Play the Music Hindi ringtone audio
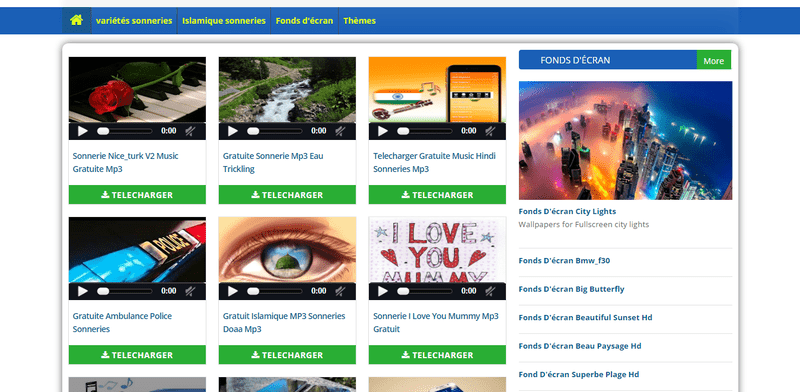 tap(383, 131)
